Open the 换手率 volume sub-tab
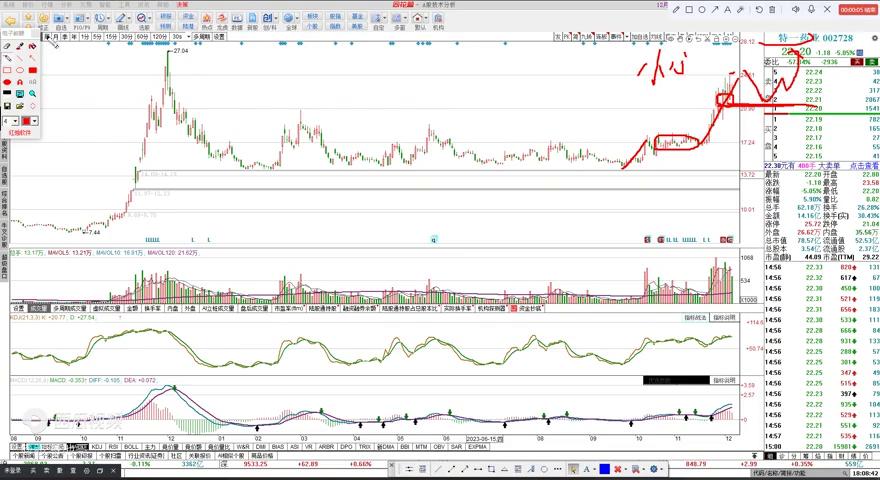880x480 pixels. click(153, 308)
